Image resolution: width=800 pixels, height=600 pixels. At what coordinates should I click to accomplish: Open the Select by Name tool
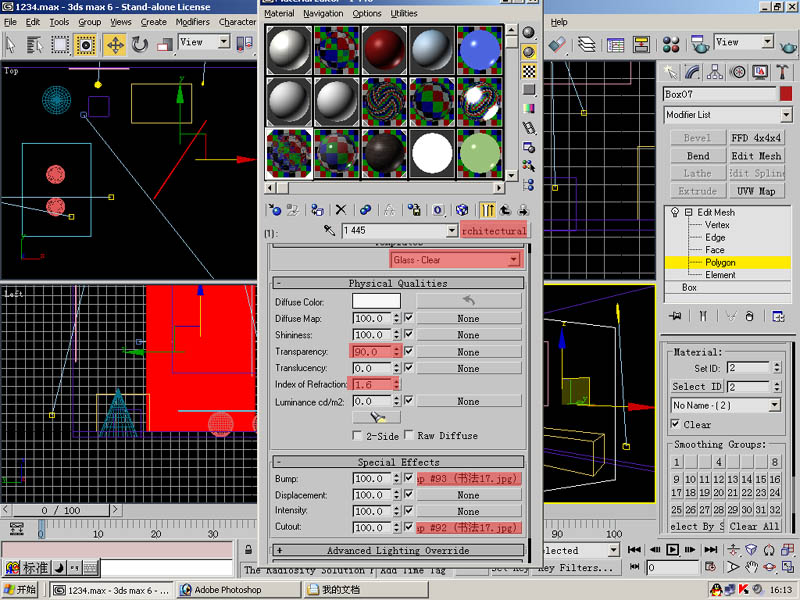click(x=35, y=44)
